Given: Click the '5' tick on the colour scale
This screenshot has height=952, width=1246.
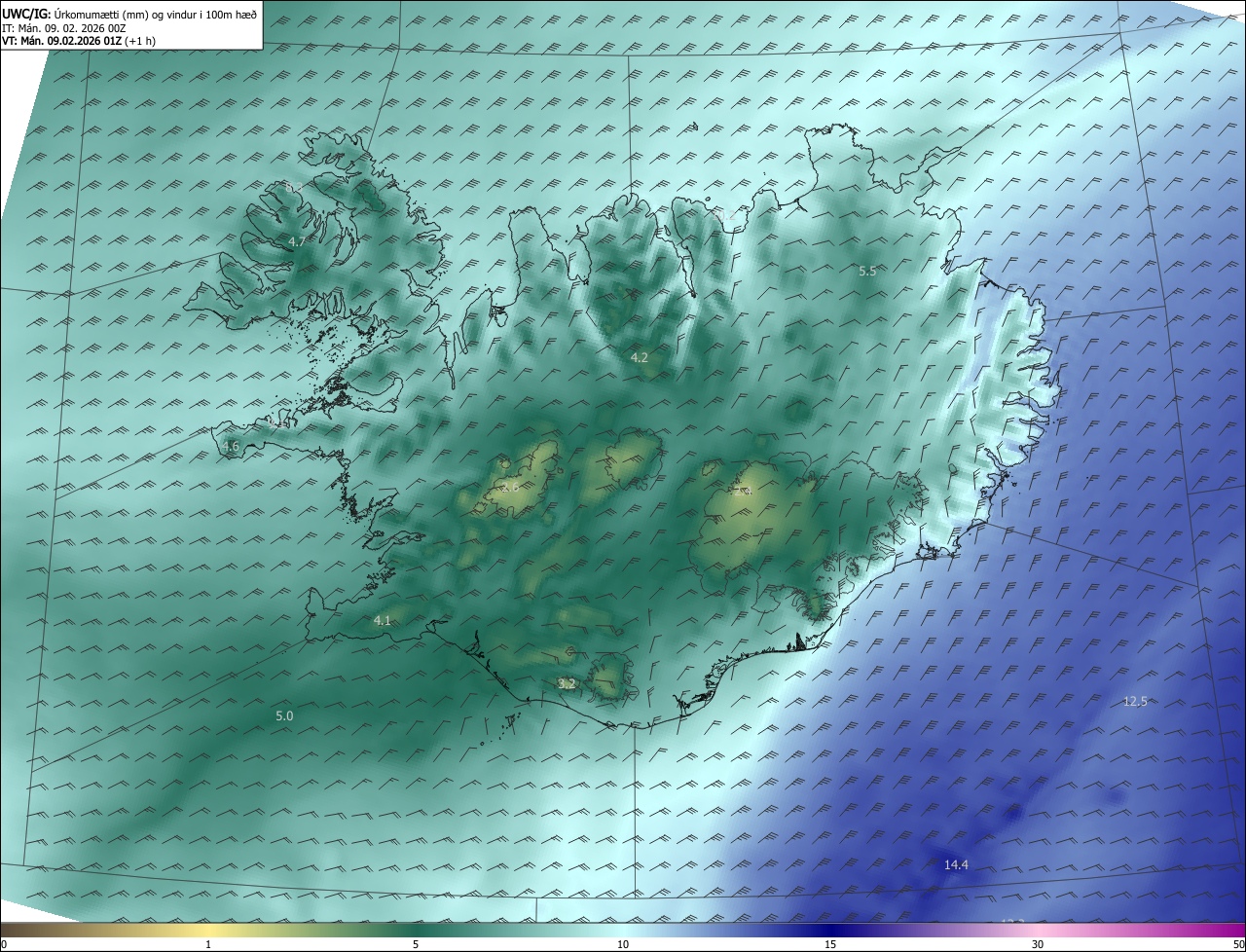Looking at the screenshot, I should coord(416,944).
